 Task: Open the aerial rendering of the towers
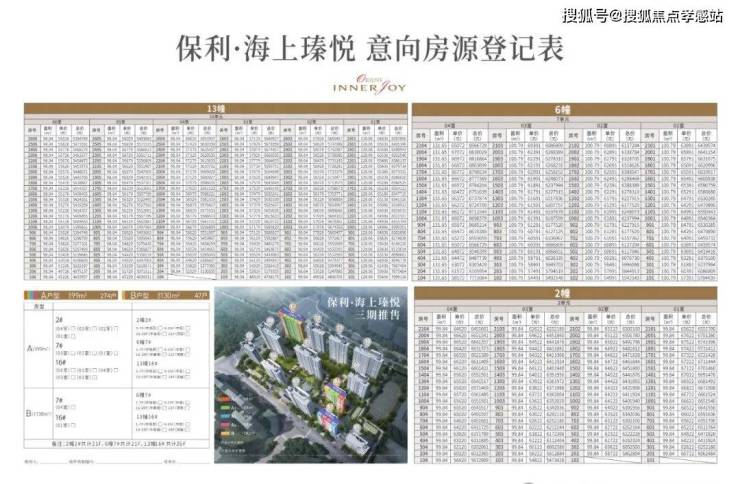[x=311, y=375]
